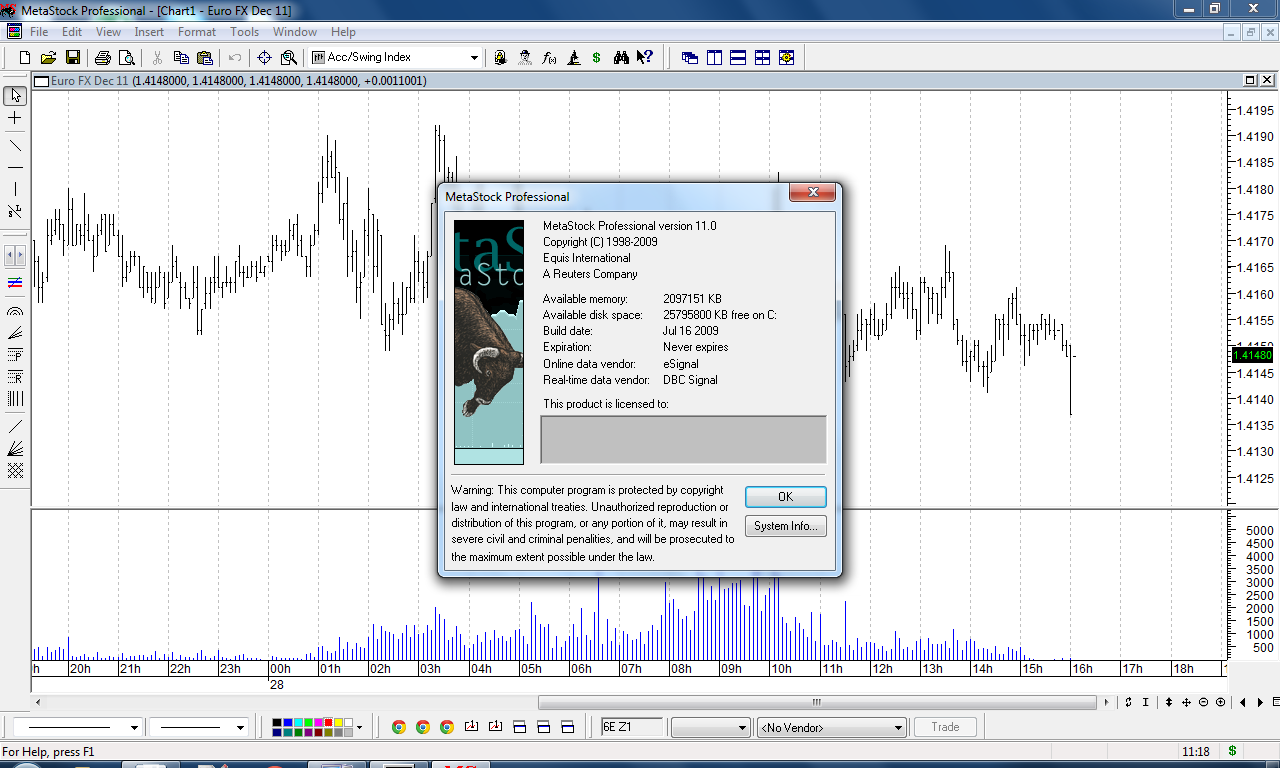The width and height of the screenshot is (1280, 768).
Task: Click the Print icon in toolbar
Action: [103, 58]
